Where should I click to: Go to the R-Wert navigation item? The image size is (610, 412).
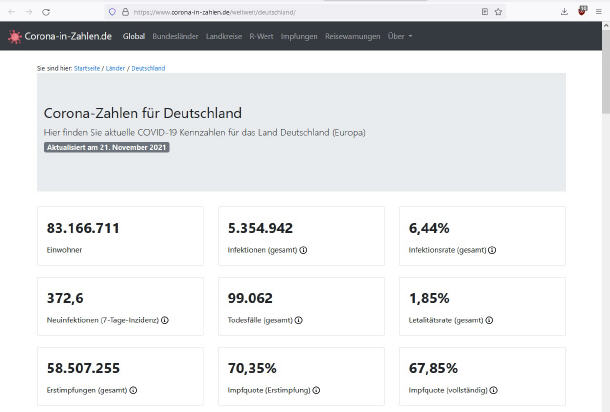tap(262, 36)
